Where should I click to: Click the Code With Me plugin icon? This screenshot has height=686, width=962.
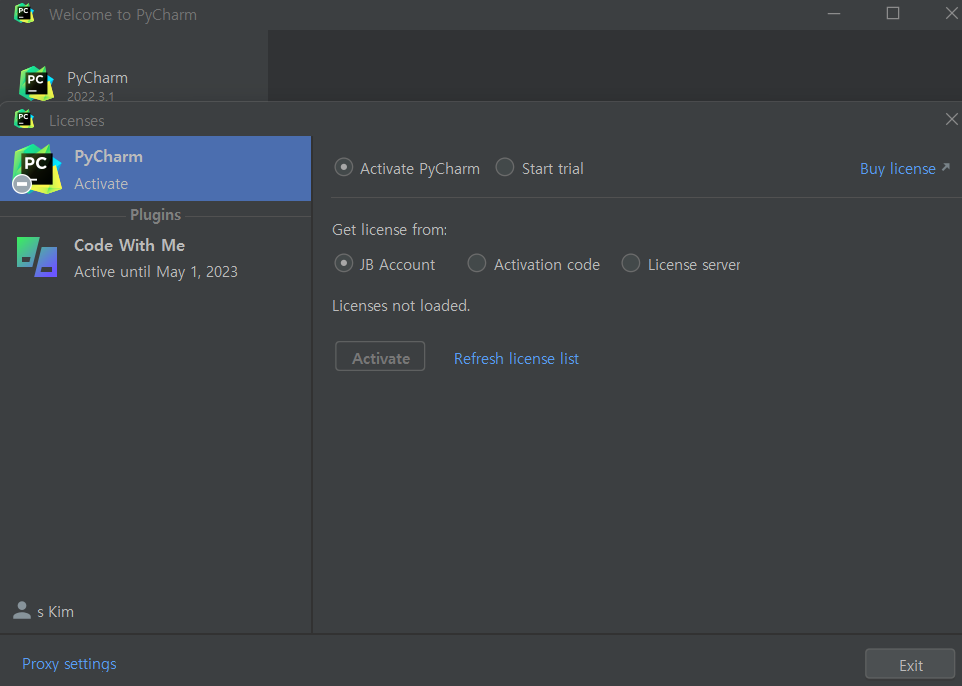(37, 257)
